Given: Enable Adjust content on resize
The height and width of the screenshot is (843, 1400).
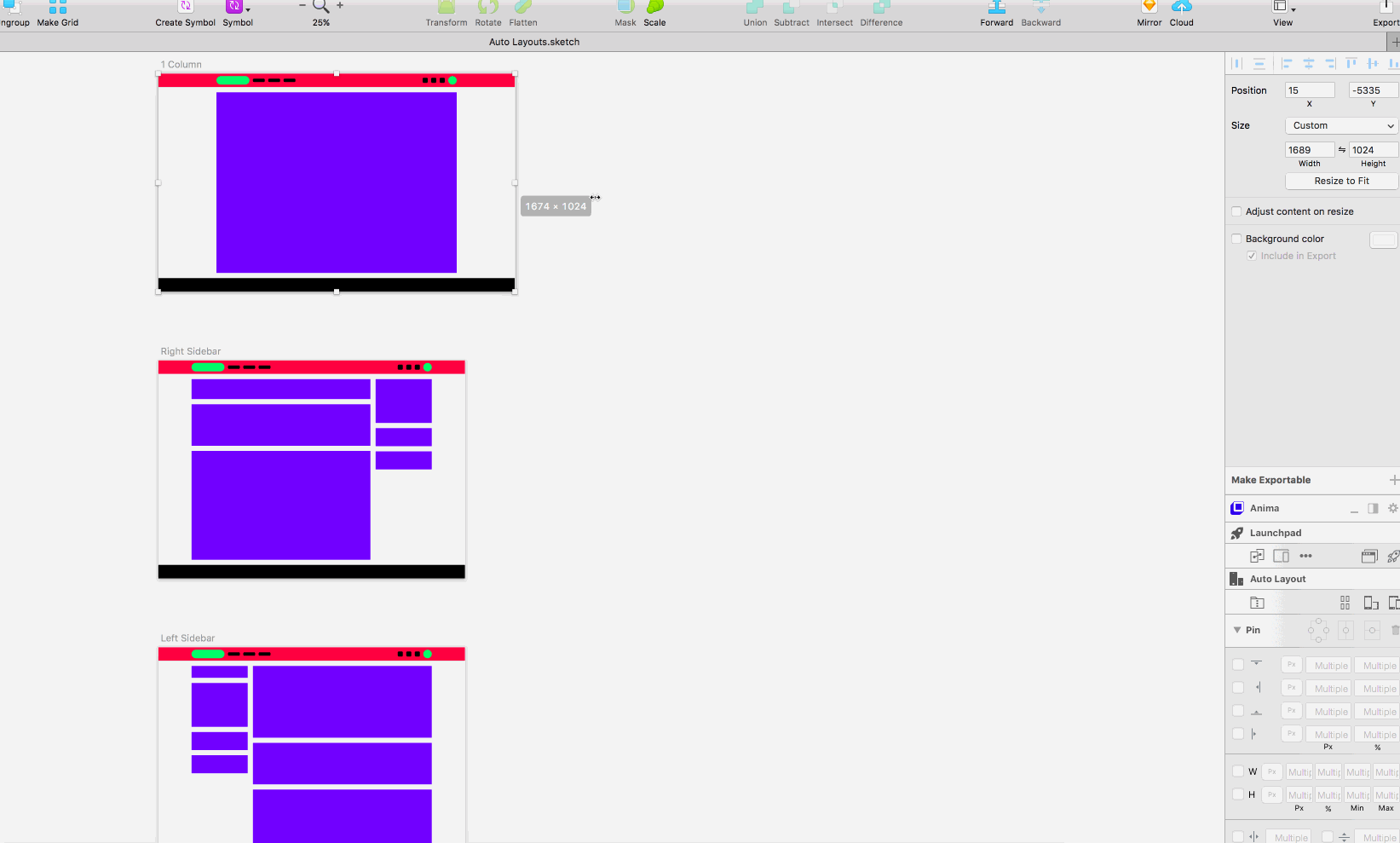Looking at the screenshot, I should point(1236,211).
